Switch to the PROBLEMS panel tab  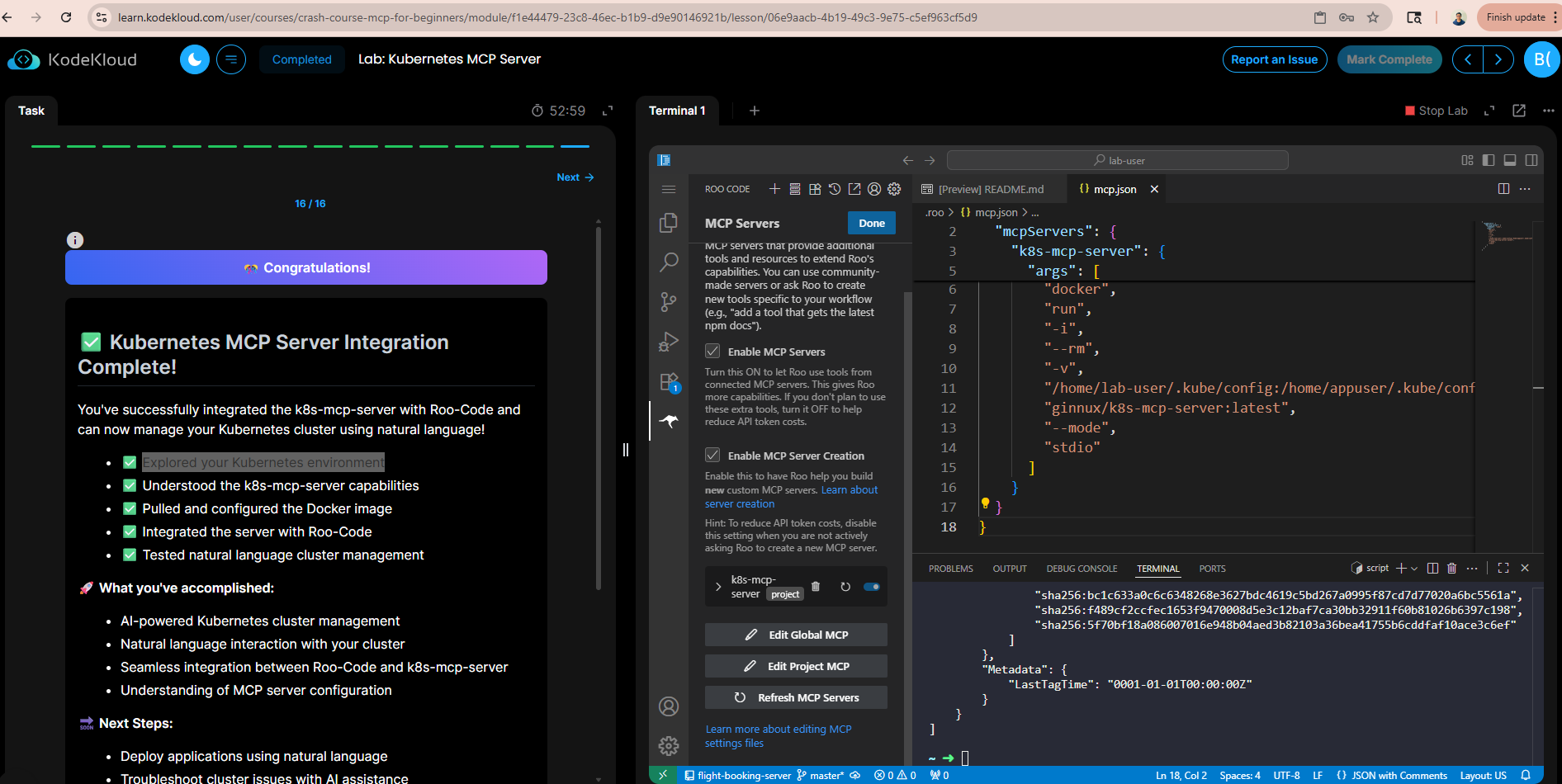(950, 569)
